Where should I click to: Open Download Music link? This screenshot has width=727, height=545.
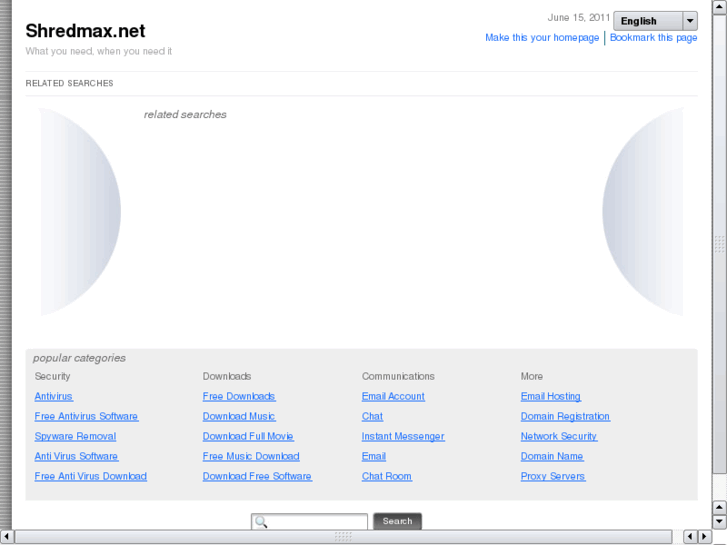tap(239, 417)
